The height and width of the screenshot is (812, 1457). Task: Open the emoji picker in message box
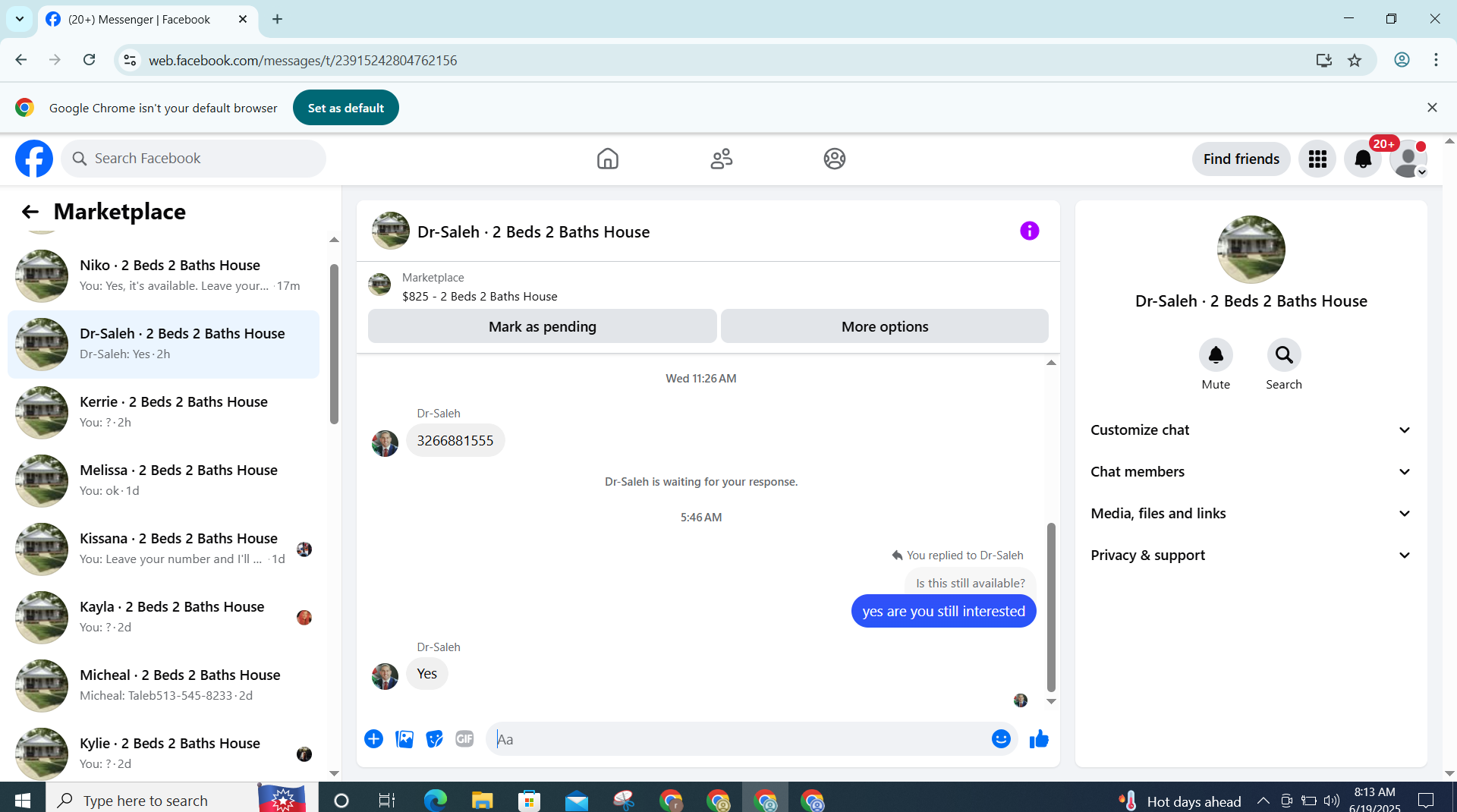point(1001,739)
